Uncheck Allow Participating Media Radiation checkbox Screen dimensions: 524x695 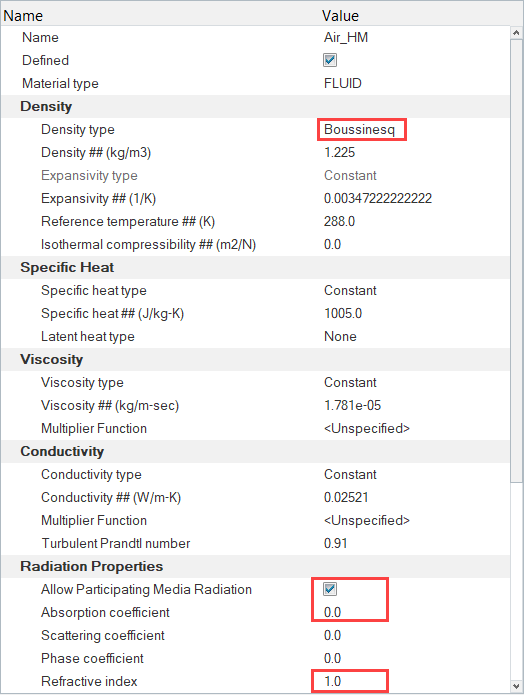pos(330,589)
